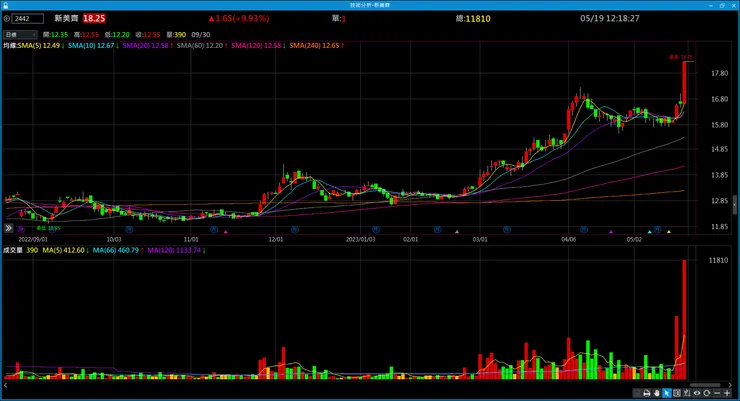Click the purple triangle marker before 05/02
This screenshot has width=740, height=401.
[611, 232]
